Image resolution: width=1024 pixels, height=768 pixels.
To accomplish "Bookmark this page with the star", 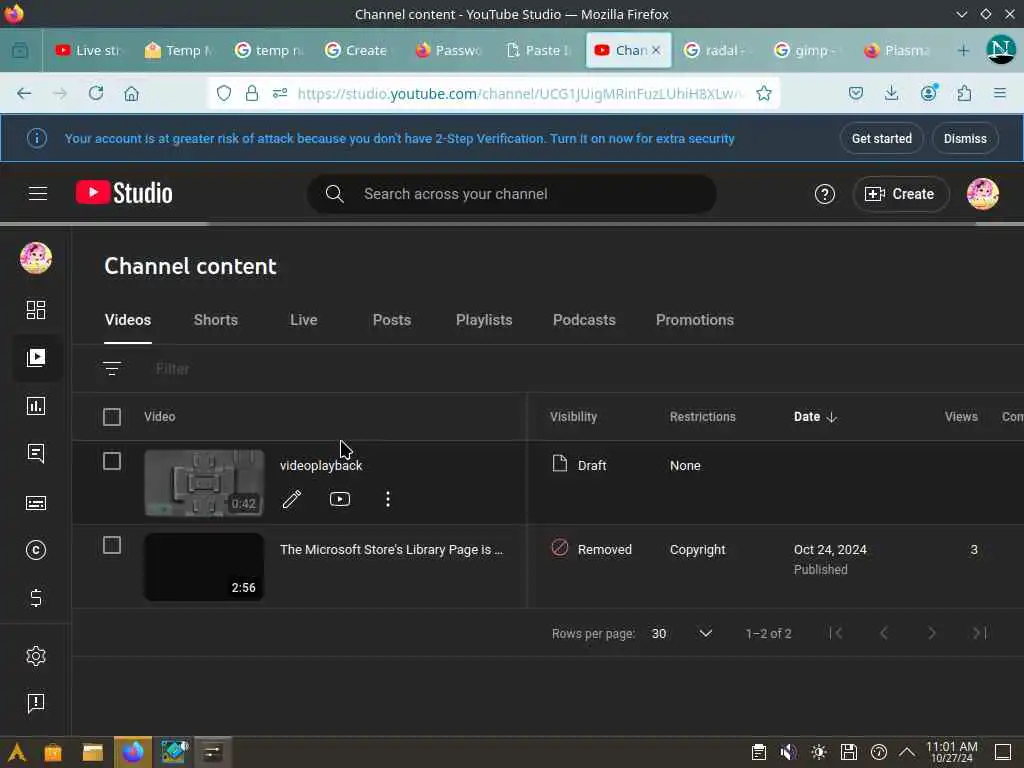I will point(763,93).
